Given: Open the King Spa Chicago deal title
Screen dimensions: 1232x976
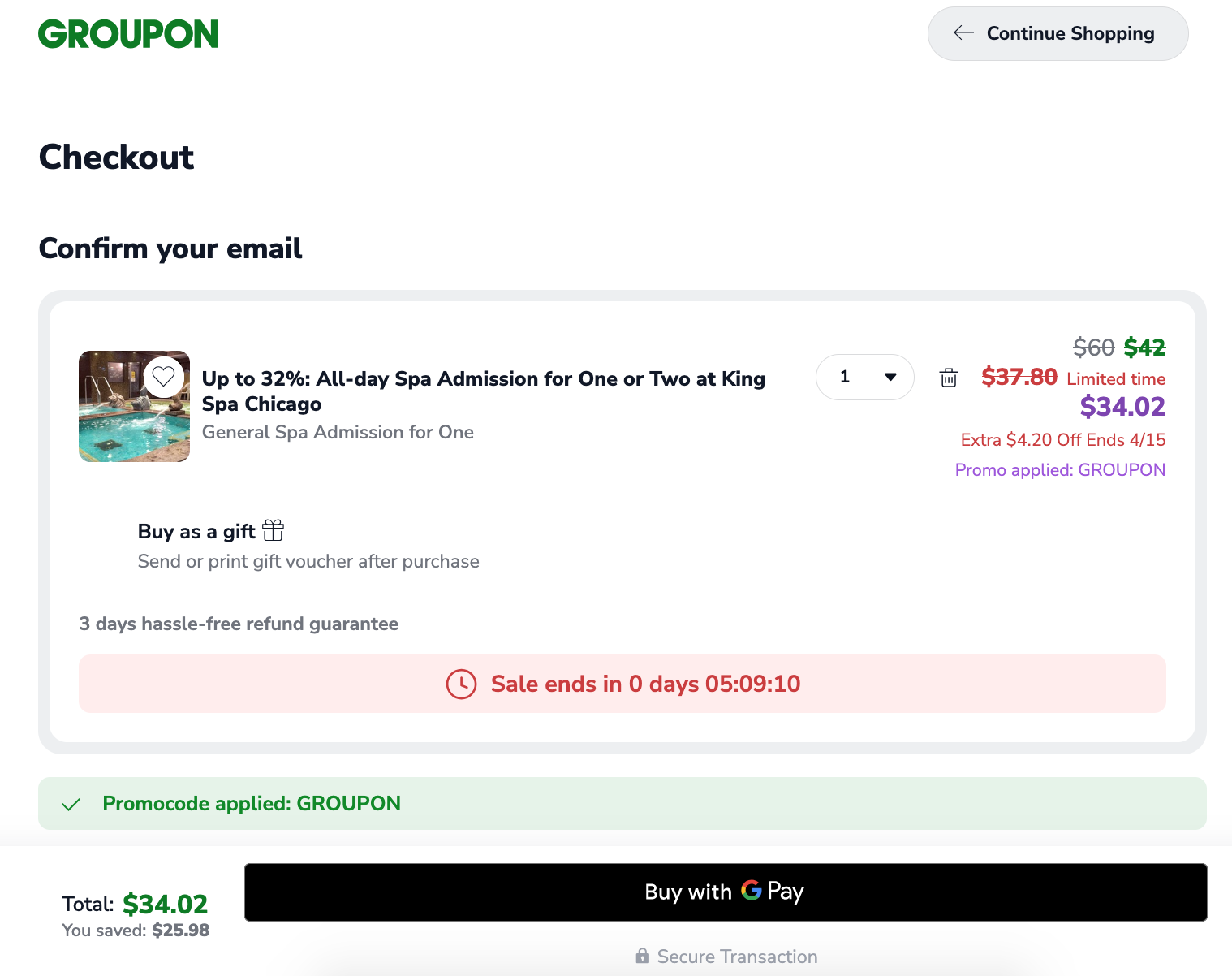Looking at the screenshot, I should [484, 391].
